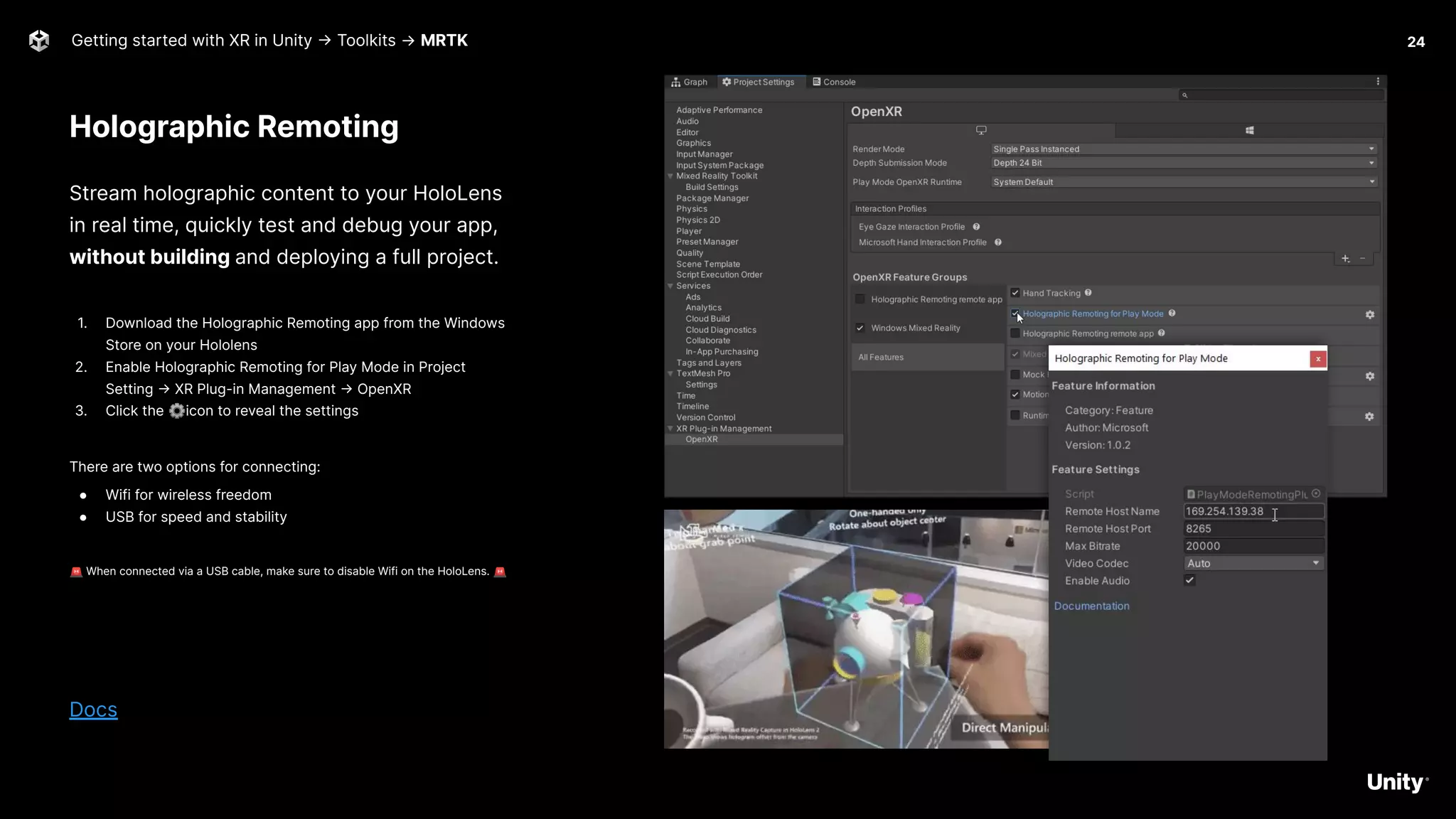
Task: Select Input System Package settings category
Action: point(719,165)
